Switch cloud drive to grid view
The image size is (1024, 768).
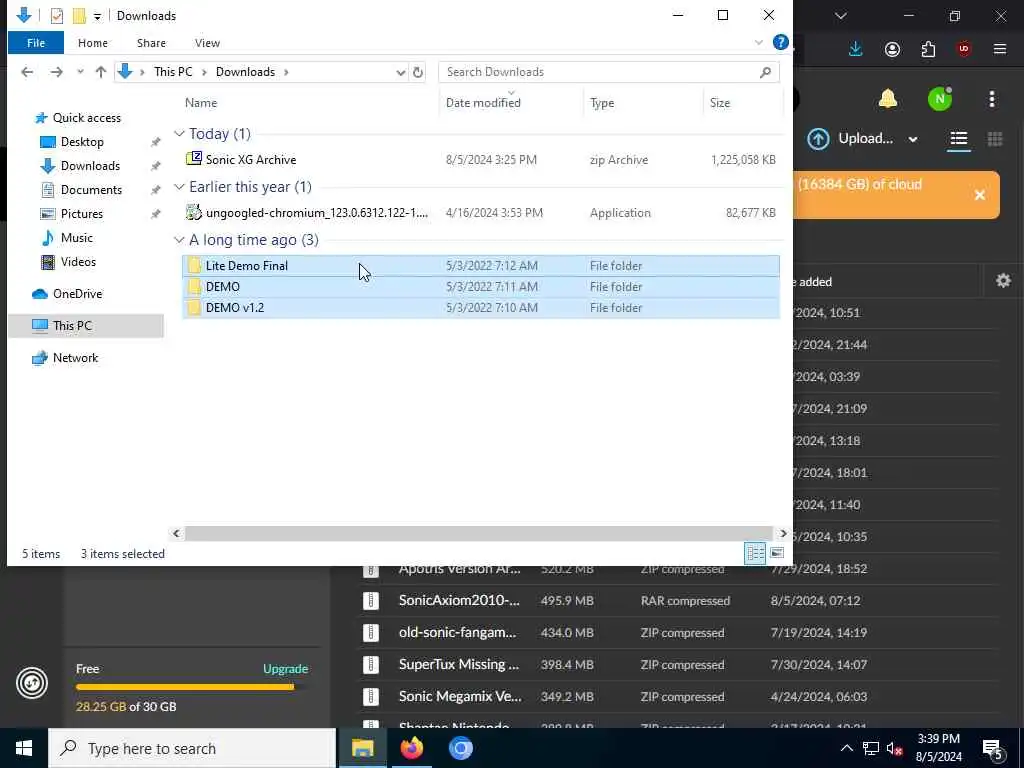coord(995,138)
